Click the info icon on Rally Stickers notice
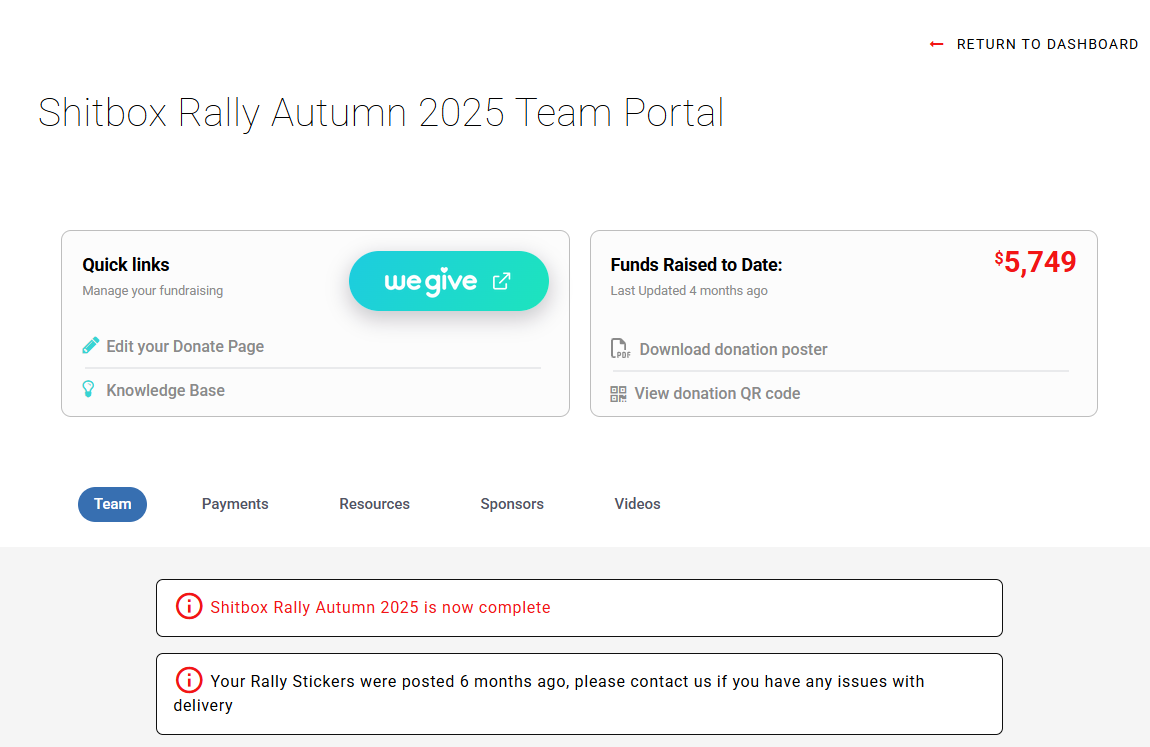The height and width of the screenshot is (747, 1150). [x=189, y=680]
